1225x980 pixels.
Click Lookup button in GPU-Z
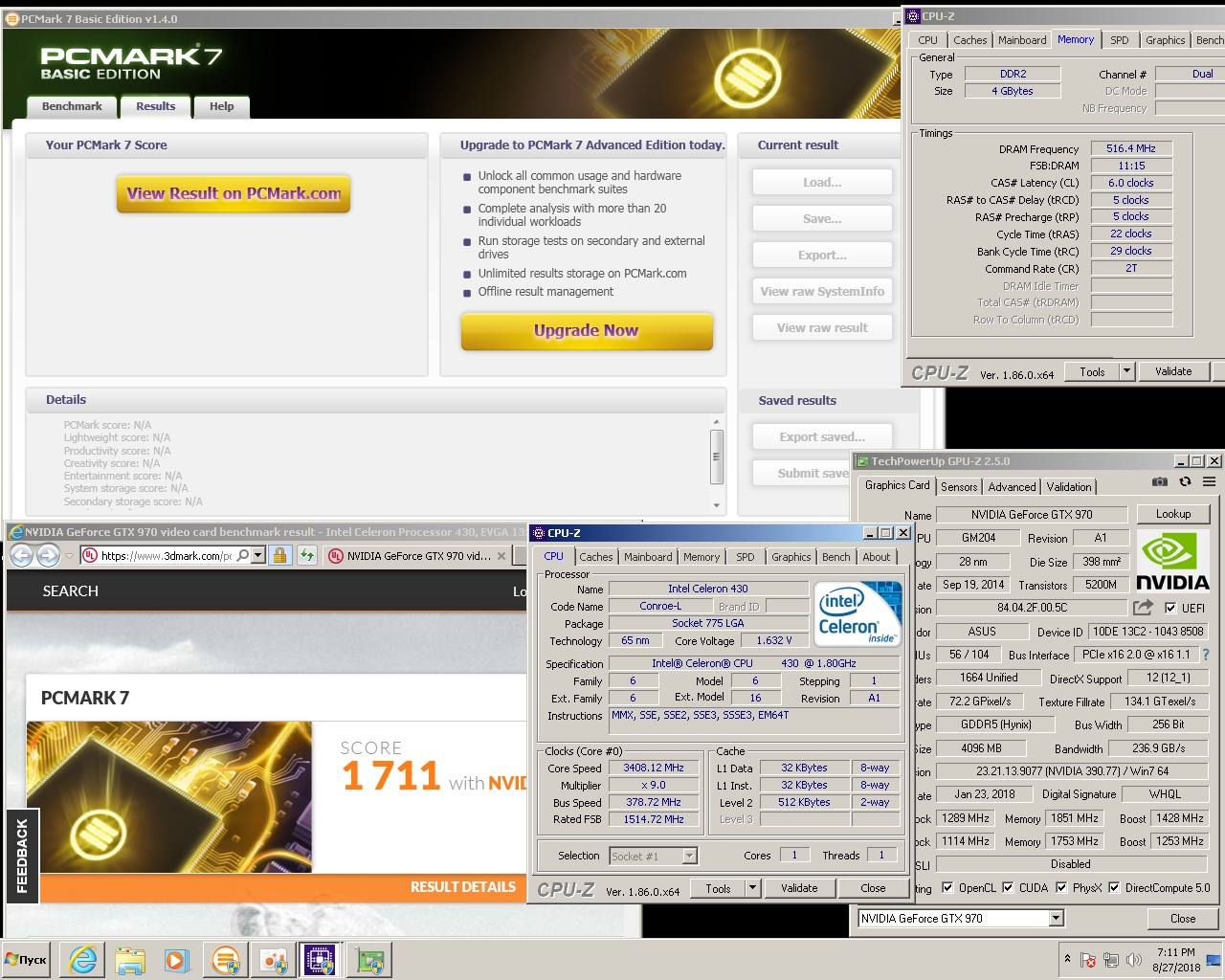pyautogui.click(x=1173, y=514)
